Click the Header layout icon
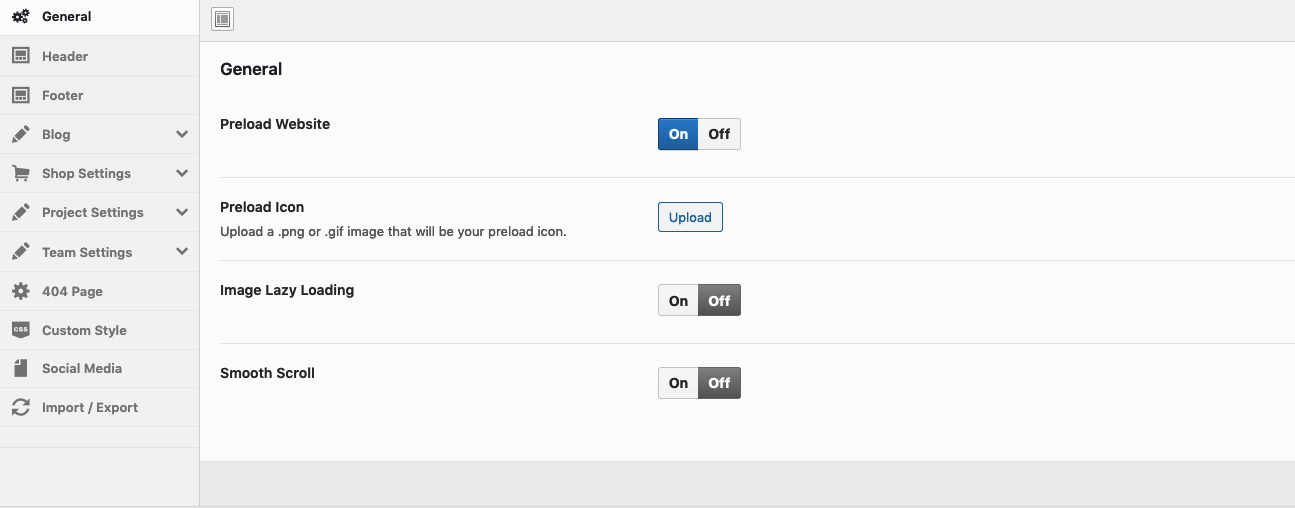 point(20,56)
